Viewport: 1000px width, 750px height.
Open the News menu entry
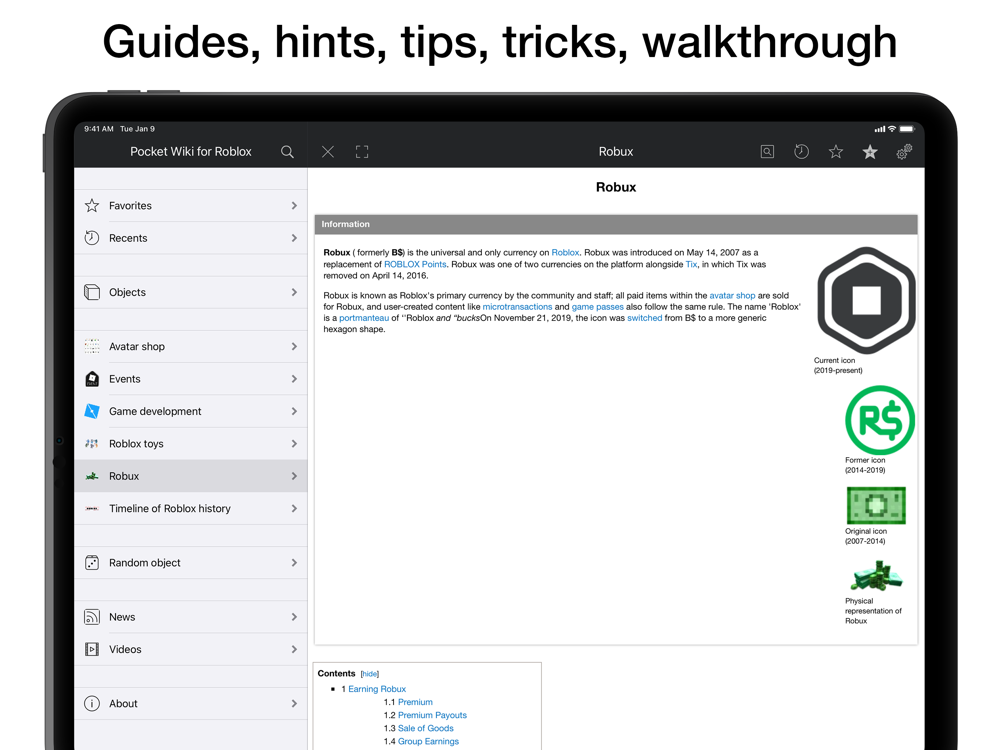tap(191, 617)
